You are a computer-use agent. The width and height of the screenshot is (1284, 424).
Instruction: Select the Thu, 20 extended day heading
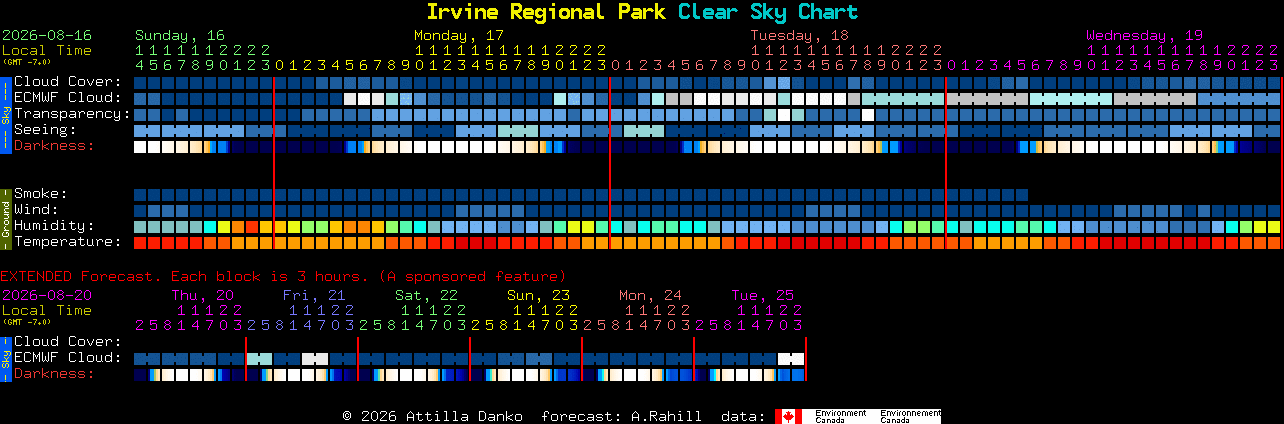click(202, 295)
